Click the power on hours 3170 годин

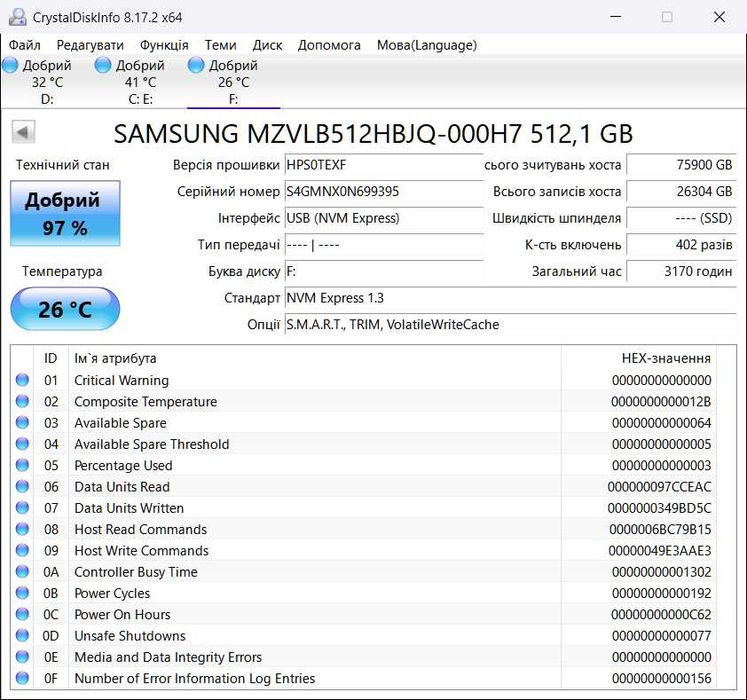[681, 272]
